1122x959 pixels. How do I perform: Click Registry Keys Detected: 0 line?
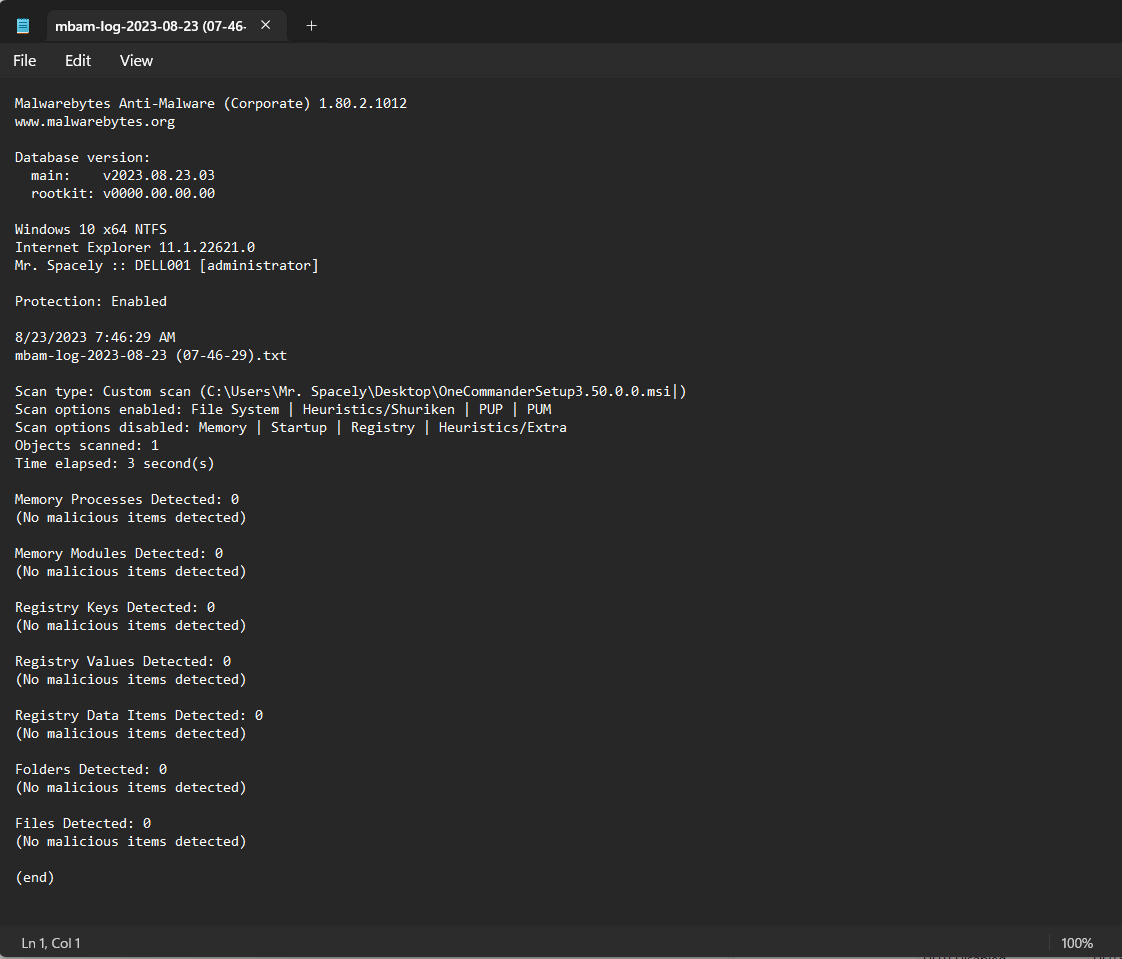(114, 608)
